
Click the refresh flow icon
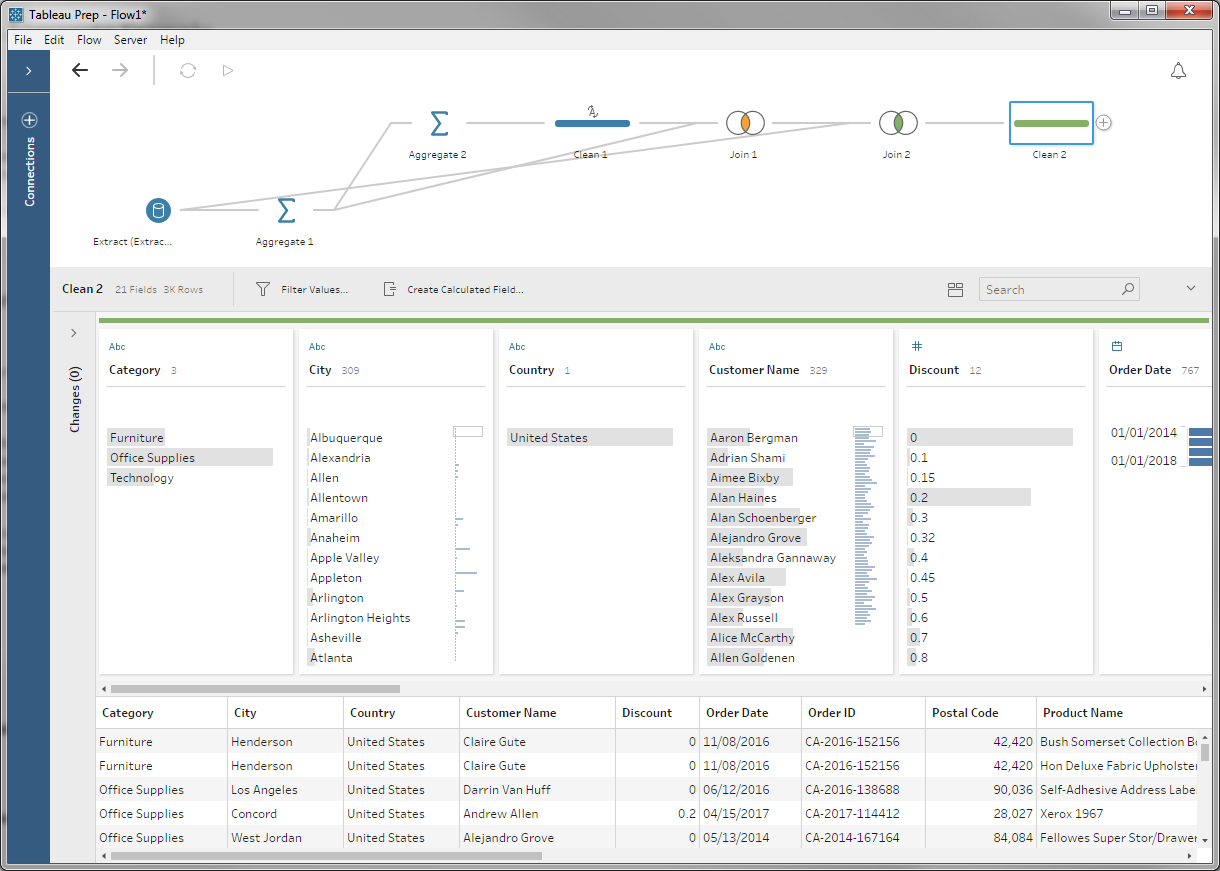click(188, 70)
